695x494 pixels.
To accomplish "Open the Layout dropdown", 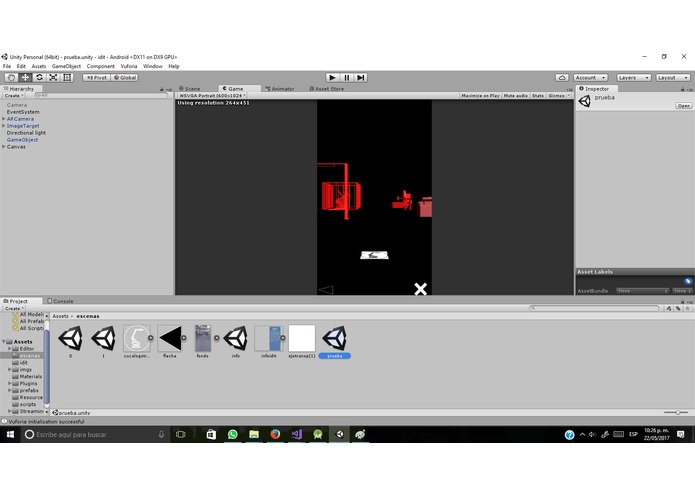I will coord(673,78).
